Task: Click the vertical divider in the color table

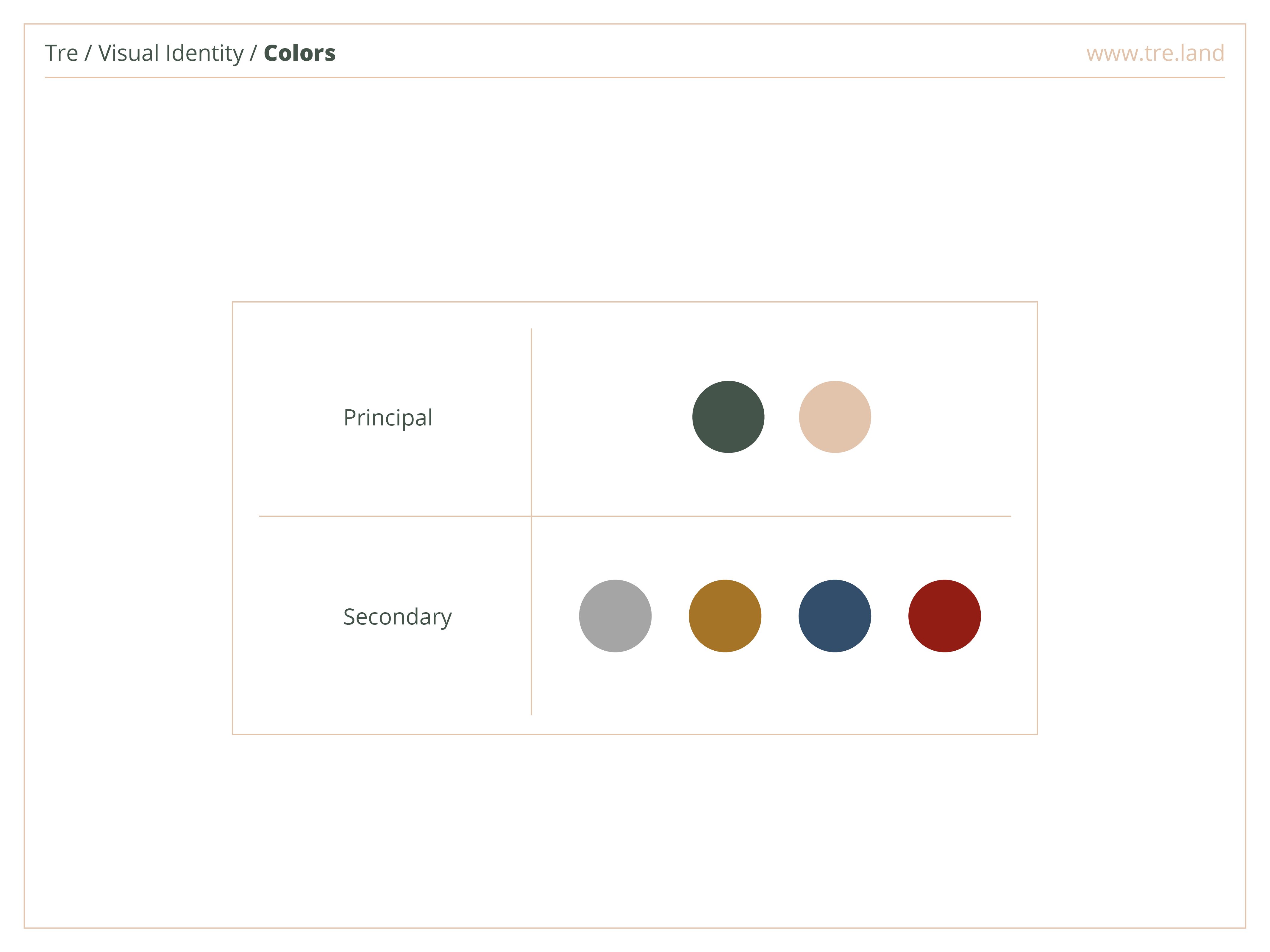Action: pos(531,425)
